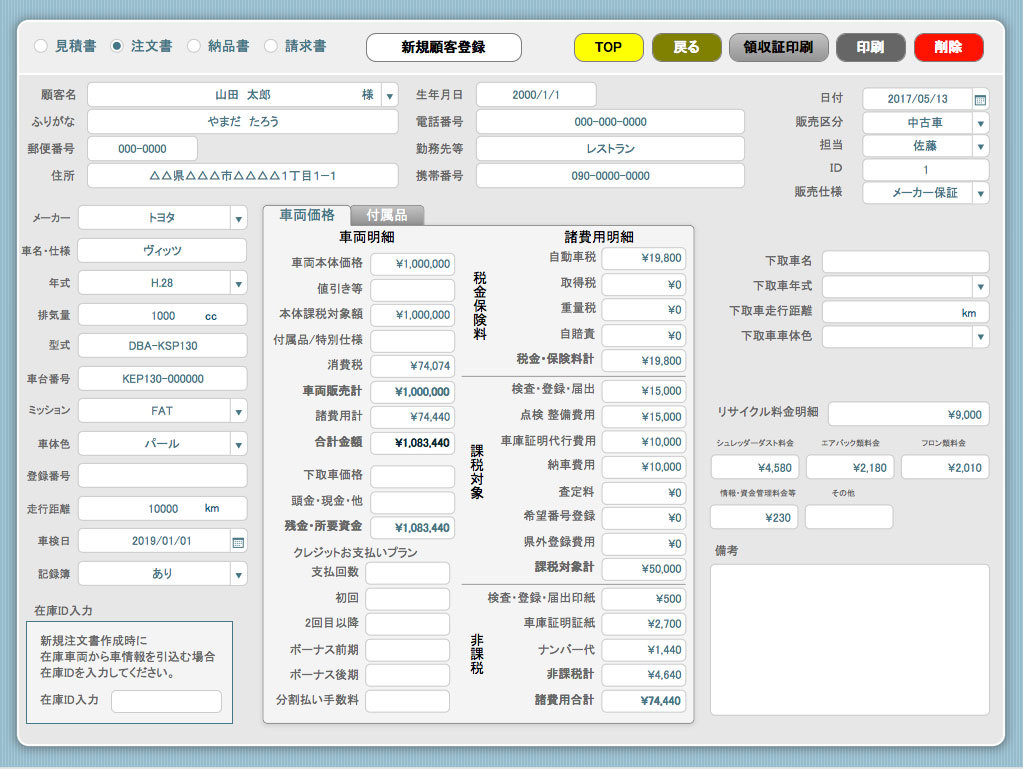Click the 新規顧客登録 button

[444, 47]
